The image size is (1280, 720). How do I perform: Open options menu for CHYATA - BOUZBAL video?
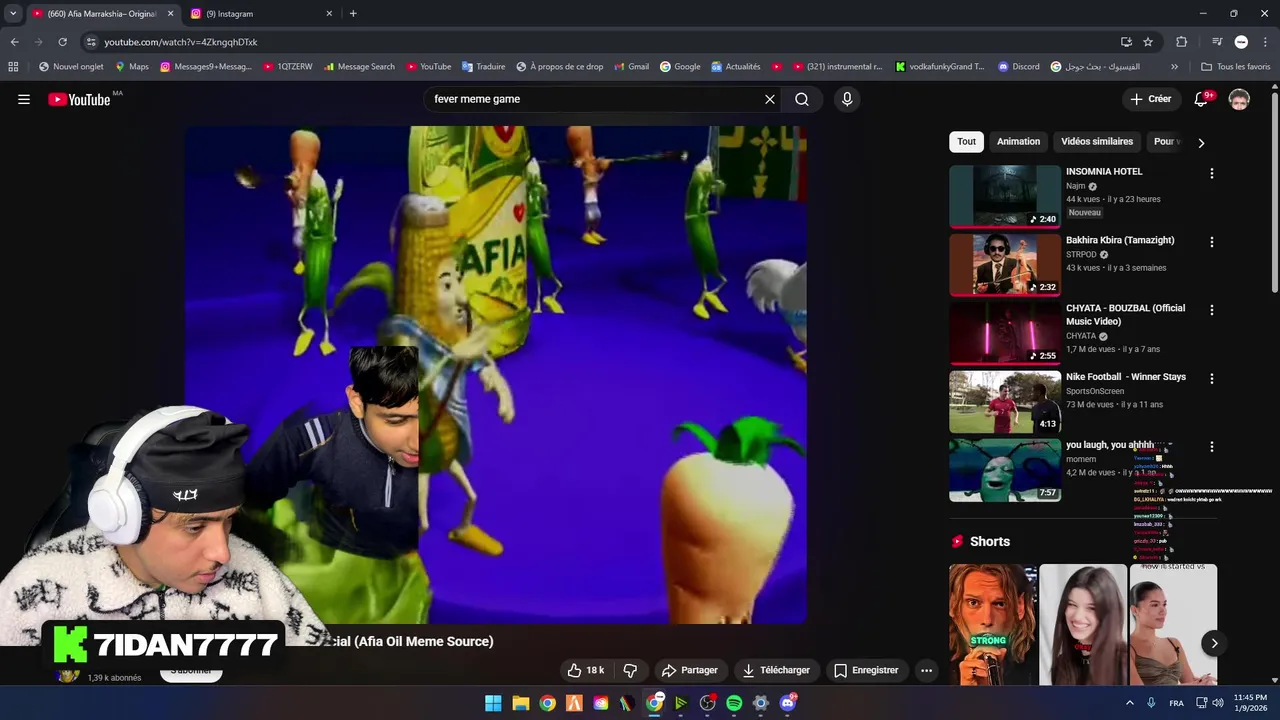(1212, 310)
